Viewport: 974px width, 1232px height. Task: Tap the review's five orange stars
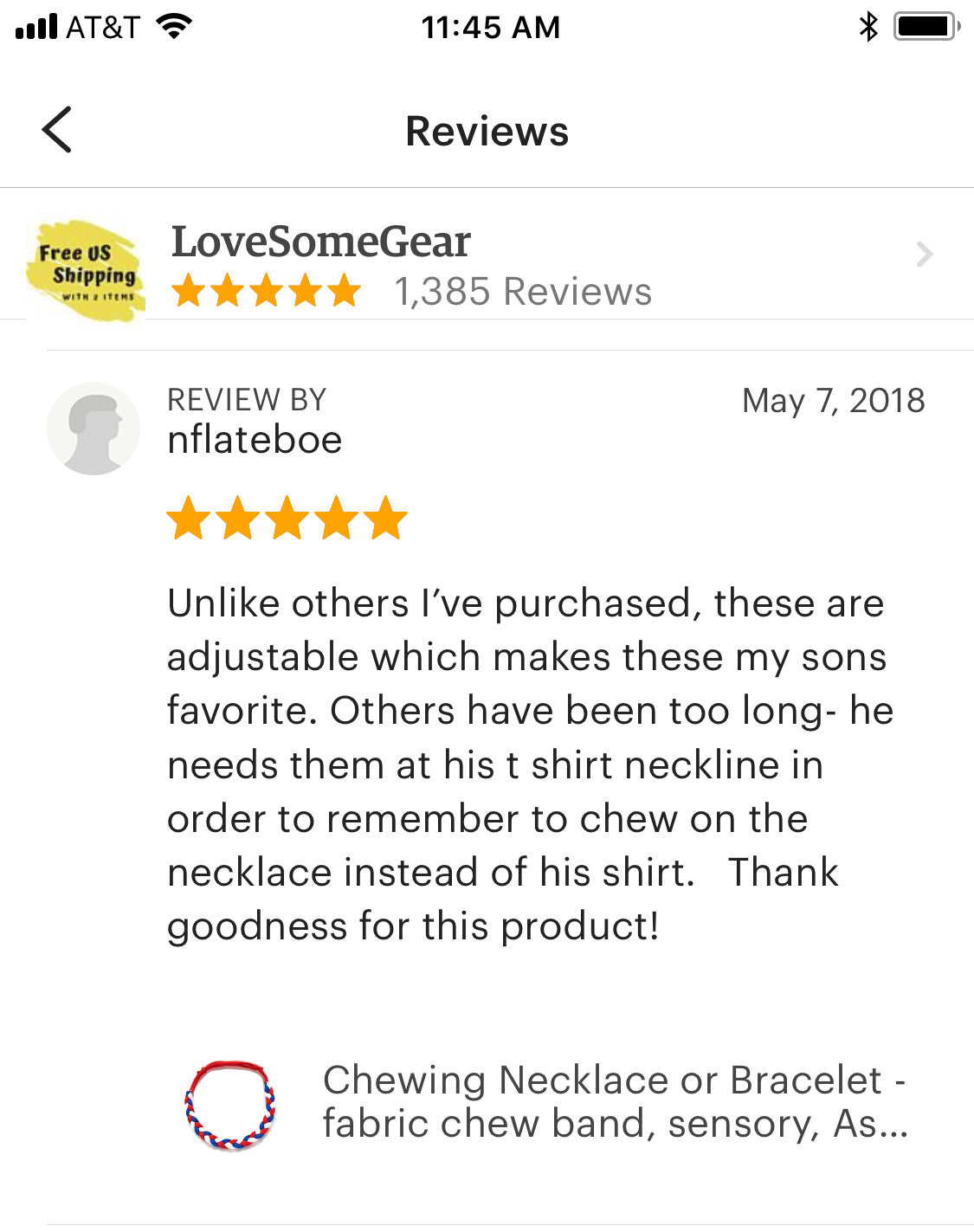tap(287, 518)
